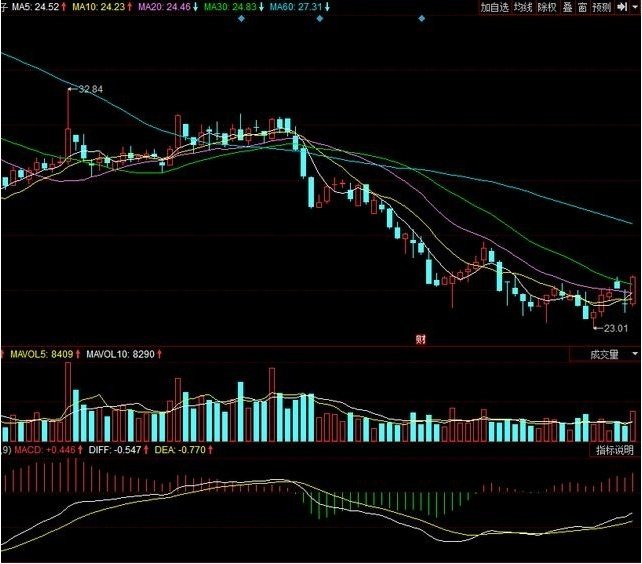The height and width of the screenshot is (564, 642).
Task: Click the red 财 financial report marker
Action: coord(420,339)
